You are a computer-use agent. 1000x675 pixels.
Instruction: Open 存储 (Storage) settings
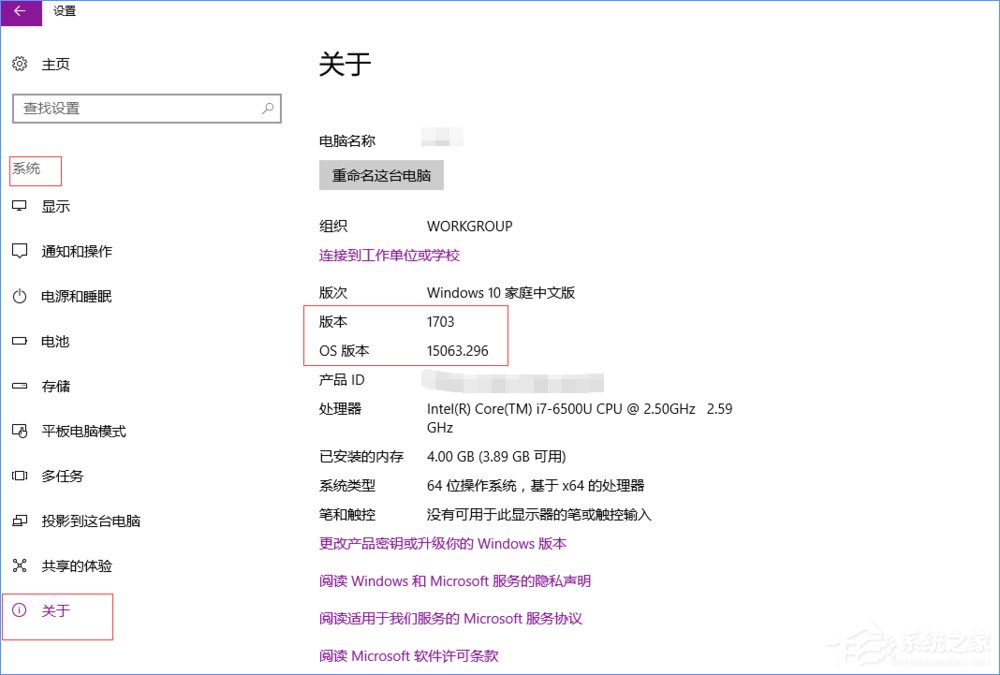click(x=55, y=386)
